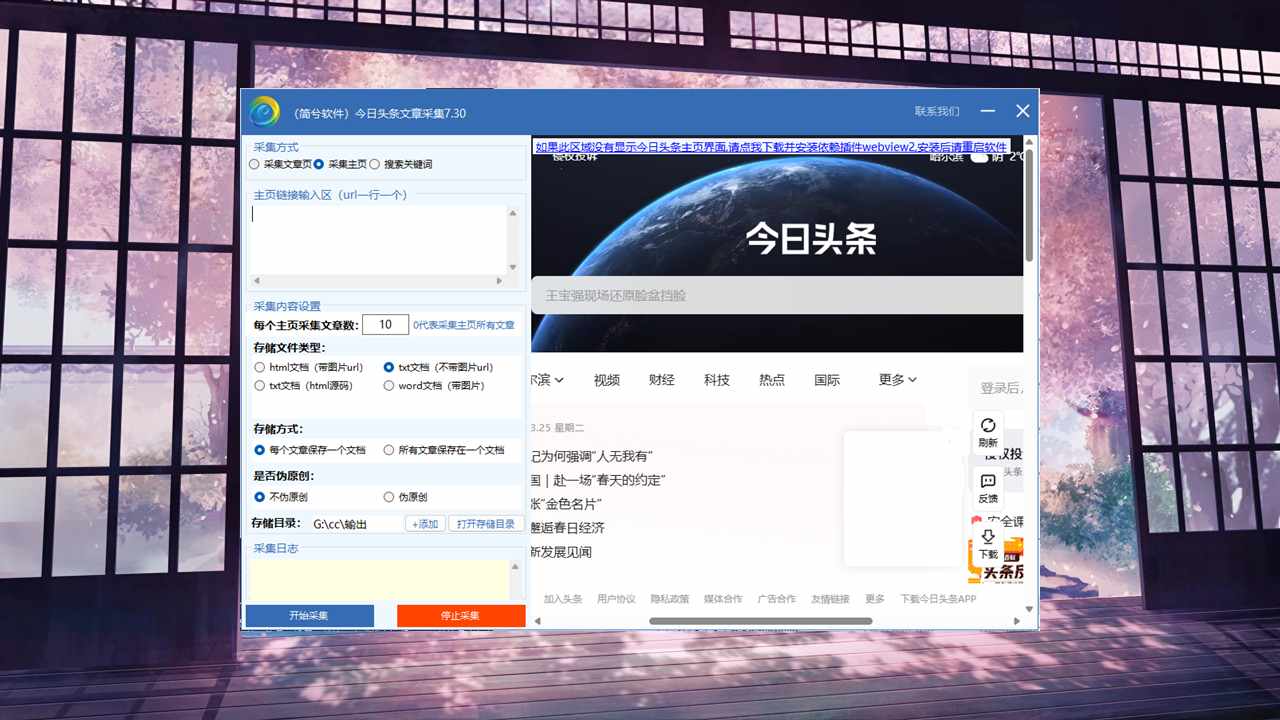Click the scroll-up arrow of URL input box
The width and height of the screenshot is (1280, 720).
pos(513,213)
